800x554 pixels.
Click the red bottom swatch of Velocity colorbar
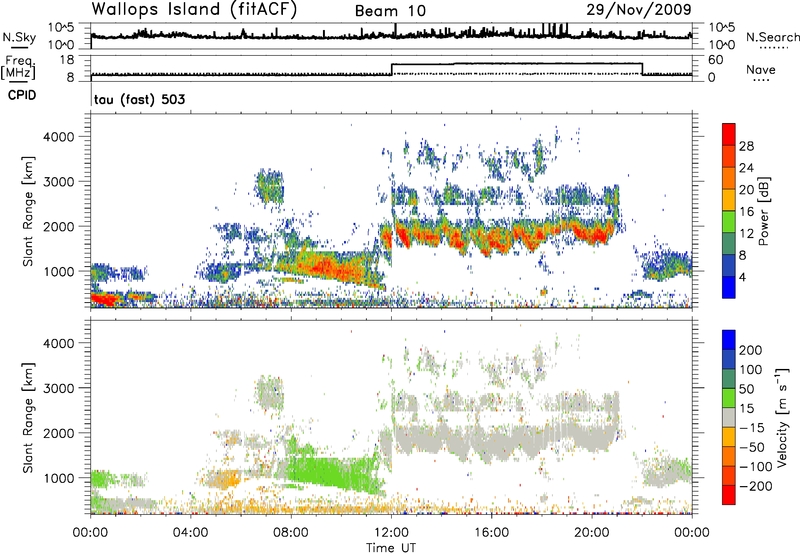729,495
